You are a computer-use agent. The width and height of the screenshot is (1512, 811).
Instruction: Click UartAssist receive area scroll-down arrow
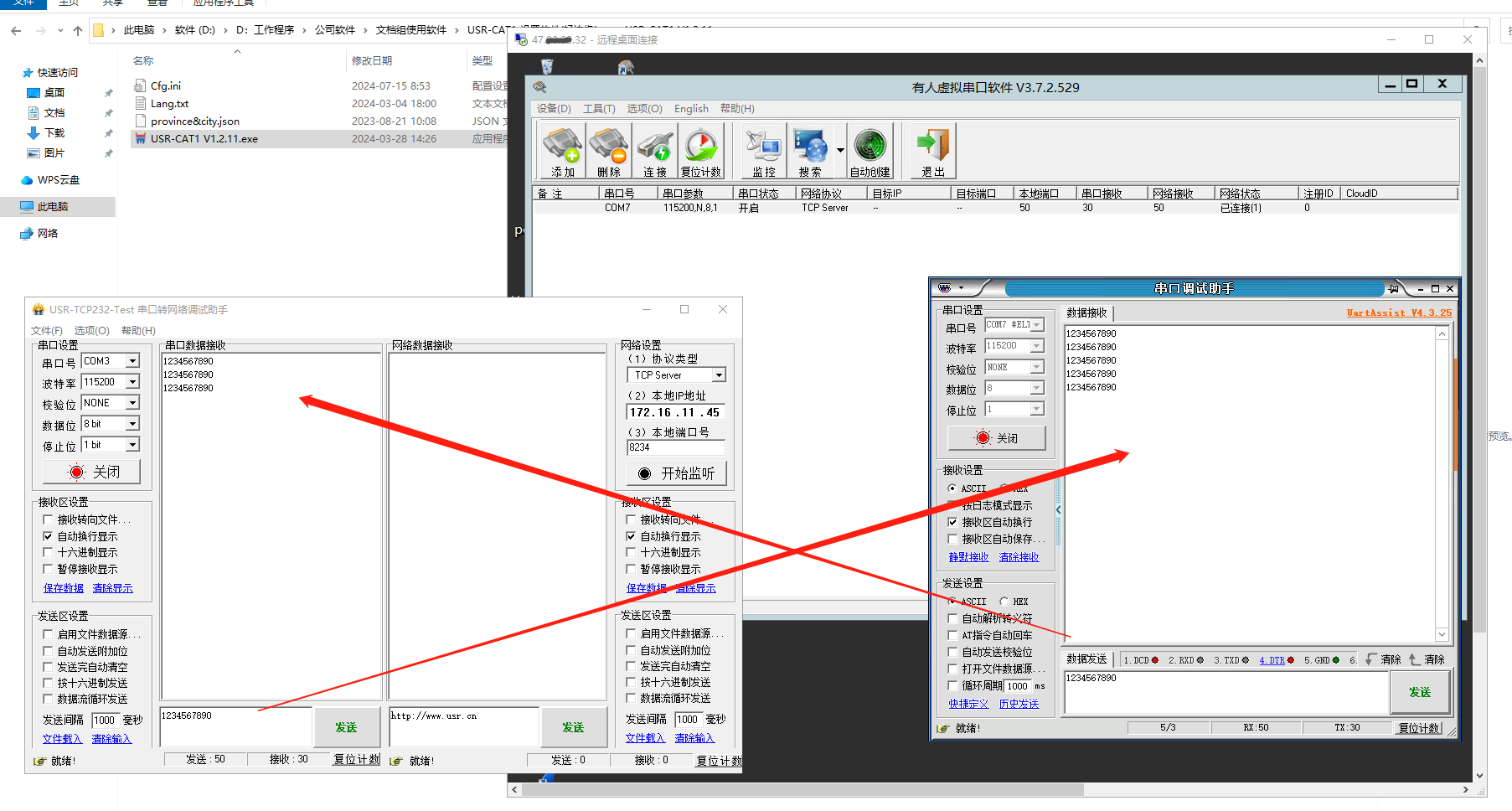click(1442, 635)
